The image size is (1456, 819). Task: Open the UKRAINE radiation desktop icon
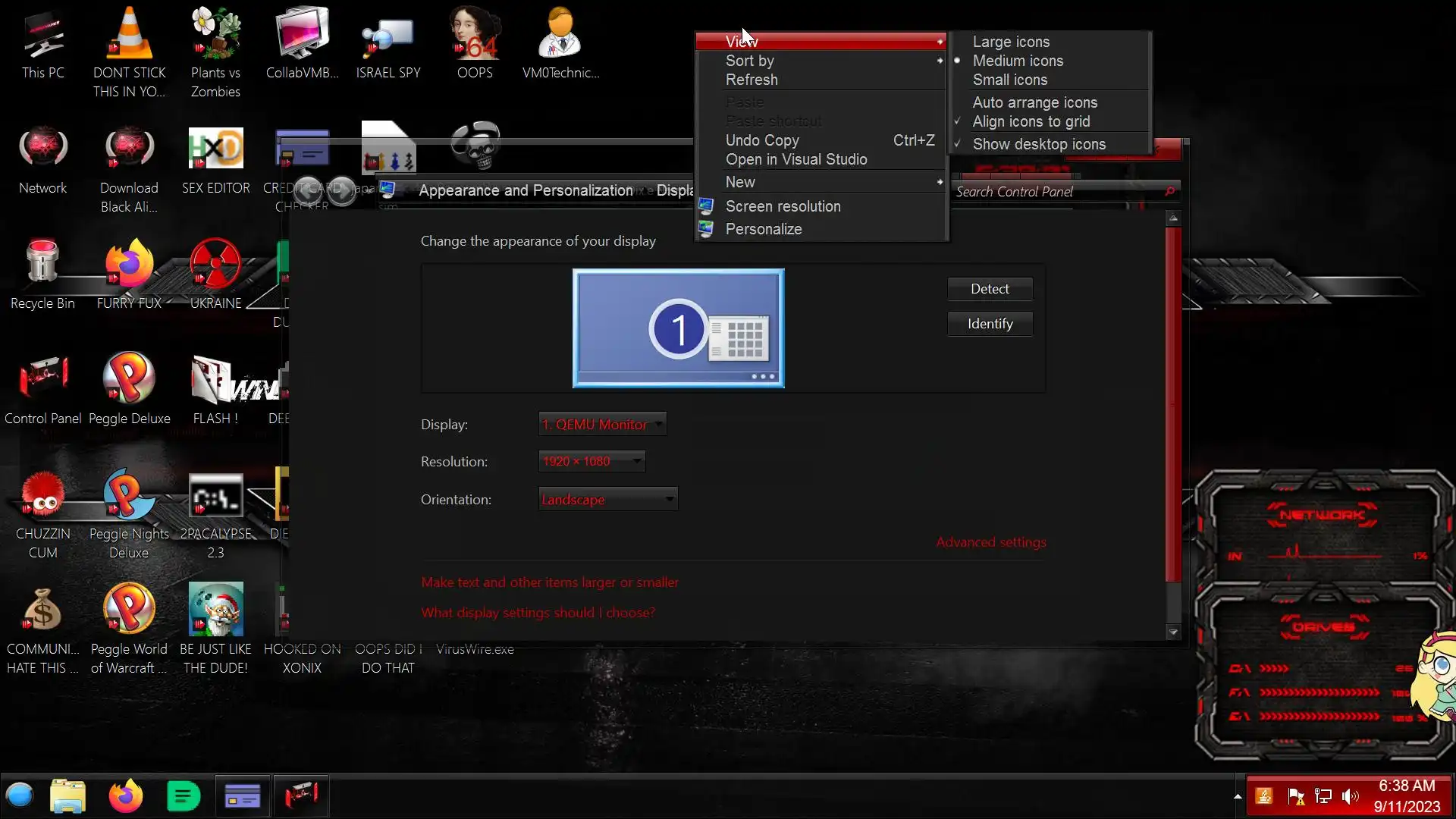pyautogui.click(x=215, y=263)
